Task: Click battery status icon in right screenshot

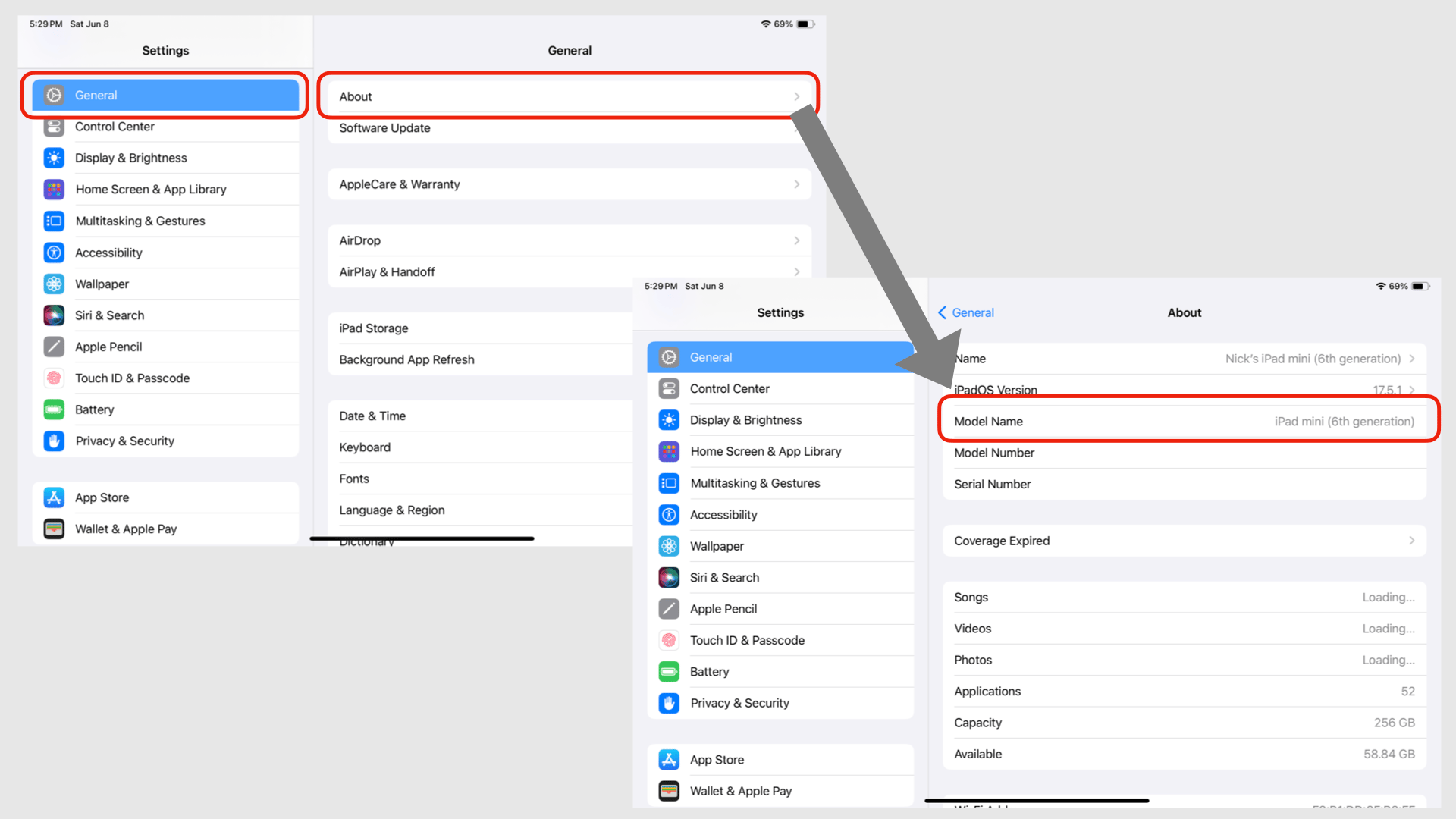Action: tap(1420, 287)
